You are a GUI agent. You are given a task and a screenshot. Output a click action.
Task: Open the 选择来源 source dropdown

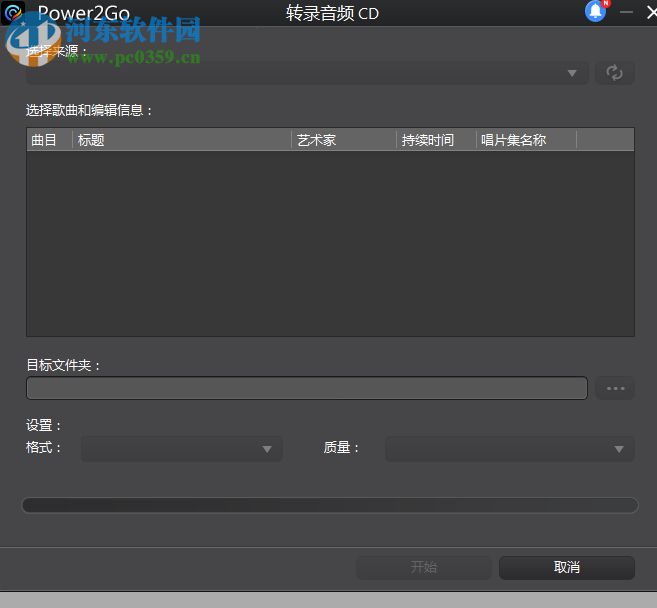307,73
